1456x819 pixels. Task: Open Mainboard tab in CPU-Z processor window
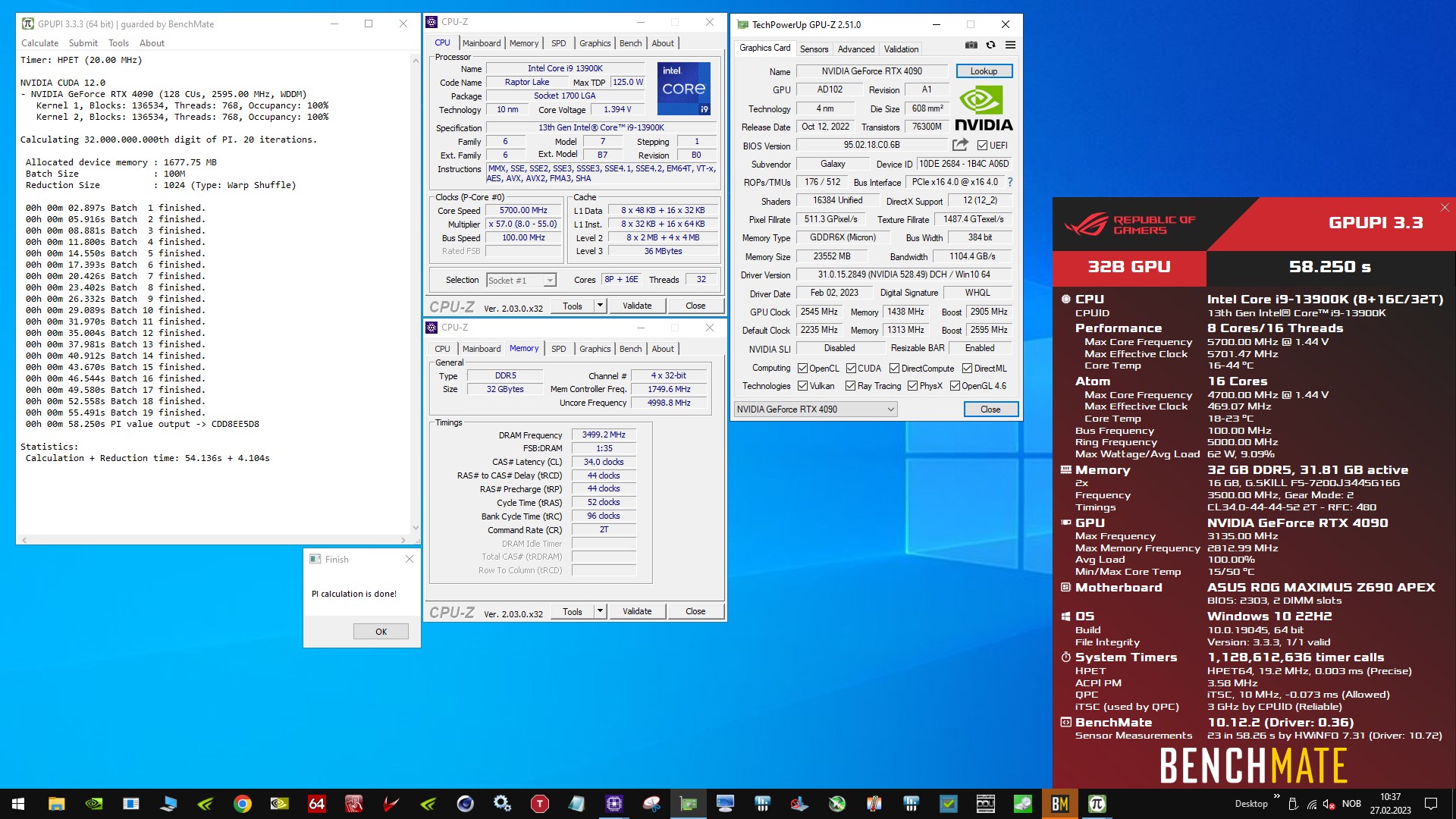pyautogui.click(x=482, y=43)
